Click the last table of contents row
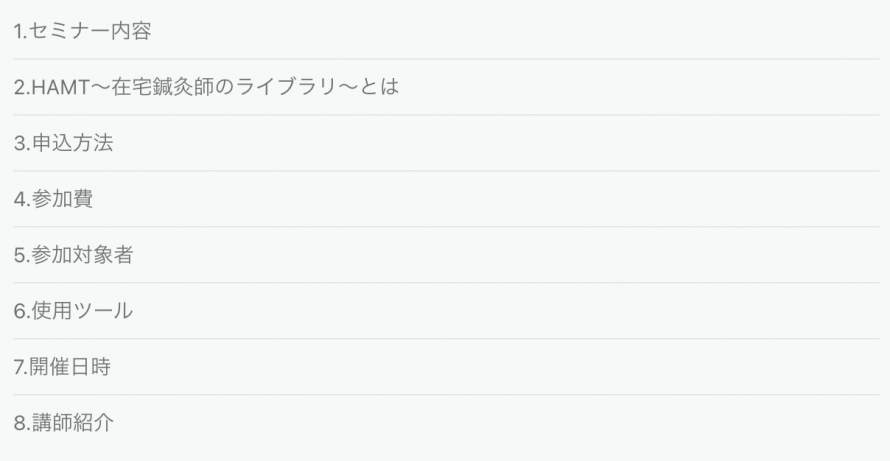 pyautogui.click(x=63, y=423)
